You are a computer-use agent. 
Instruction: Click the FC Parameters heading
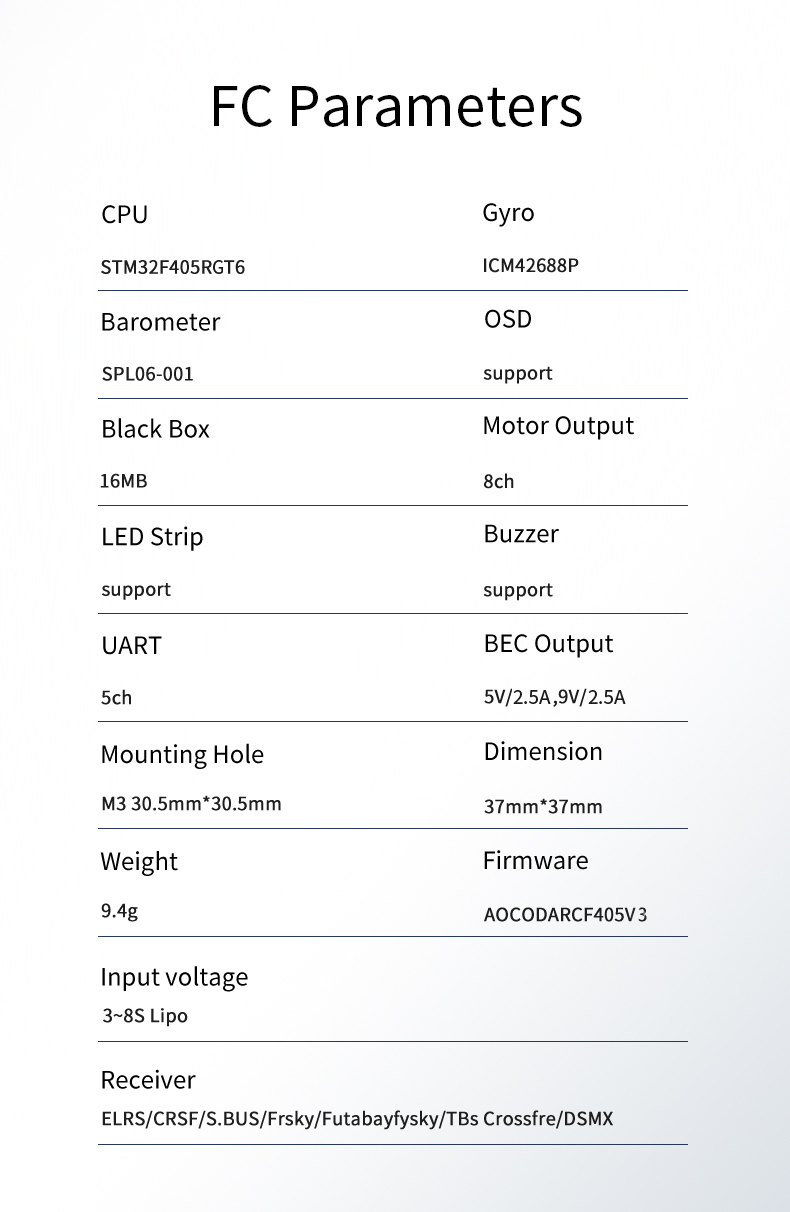tap(396, 107)
